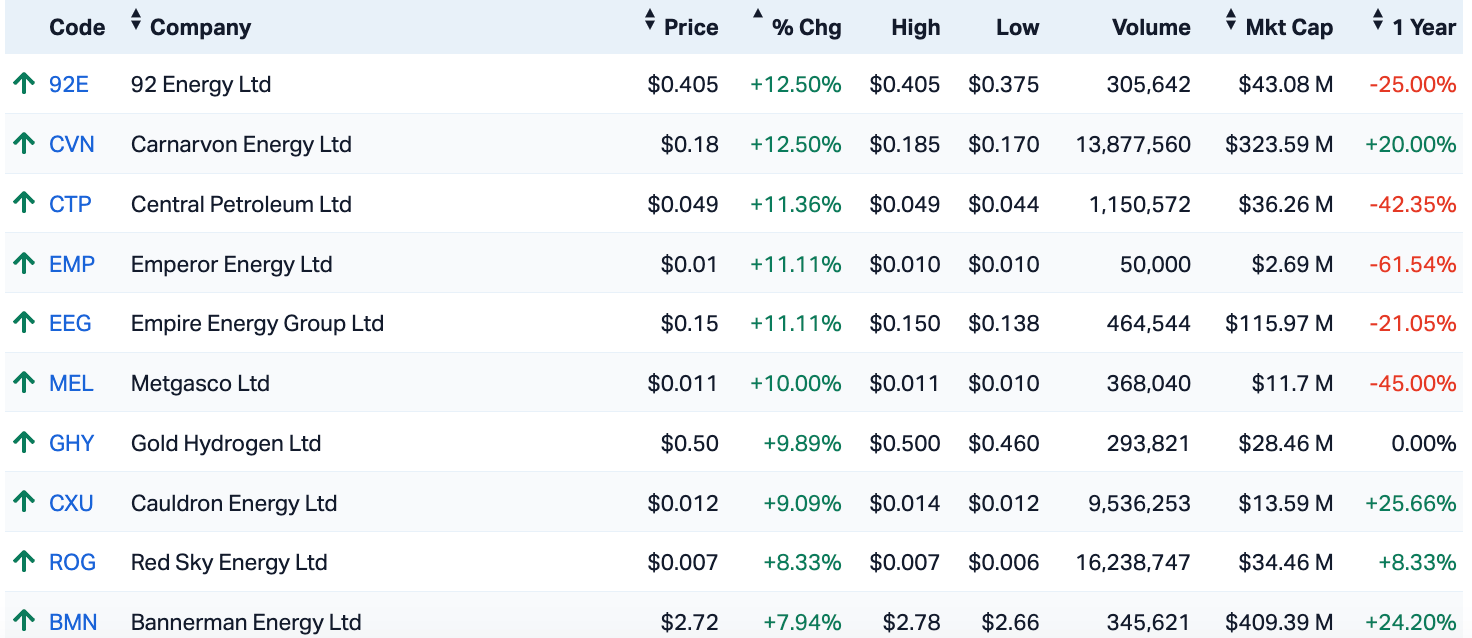The width and height of the screenshot is (1472, 638).
Task: Select the Gold Hydrogen Ltd row
Action: click(734, 443)
